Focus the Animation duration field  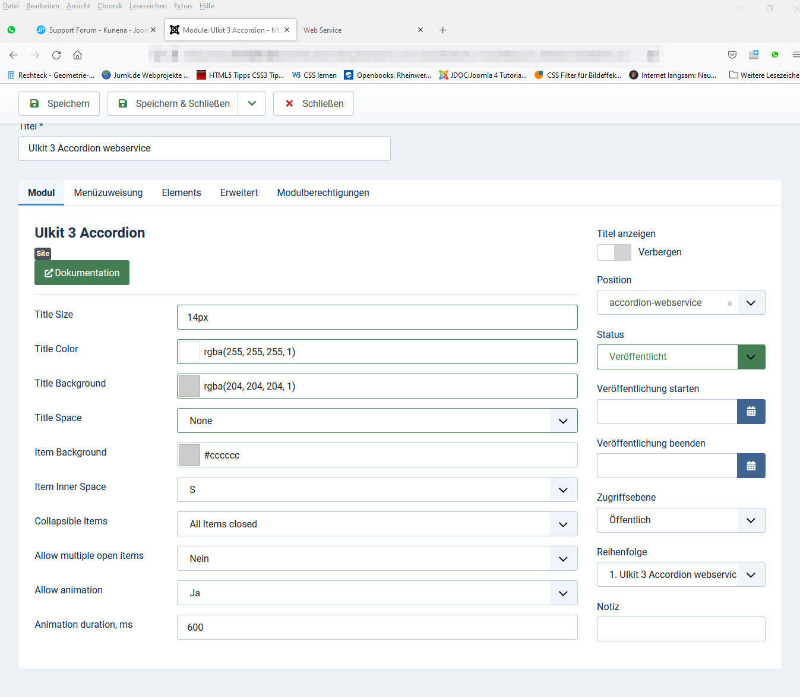pos(377,627)
